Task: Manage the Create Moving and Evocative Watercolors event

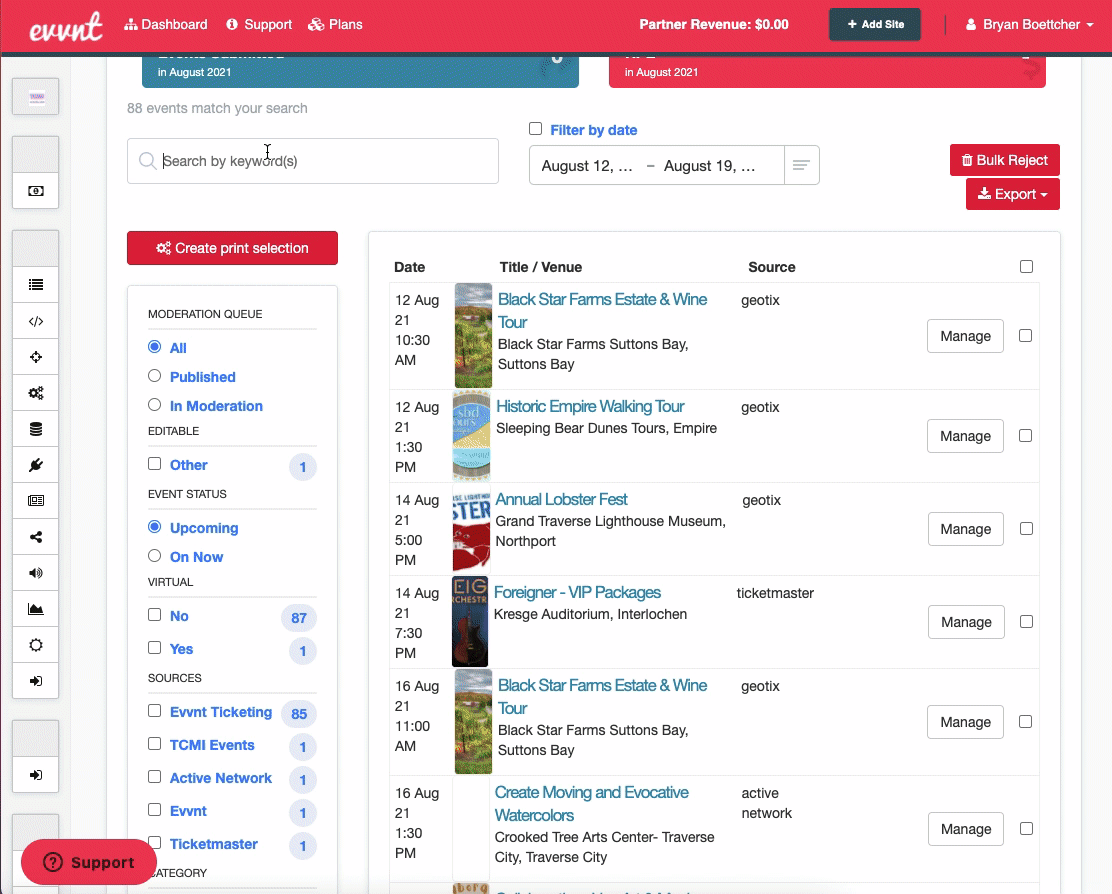Action: pyautogui.click(x=966, y=829)
